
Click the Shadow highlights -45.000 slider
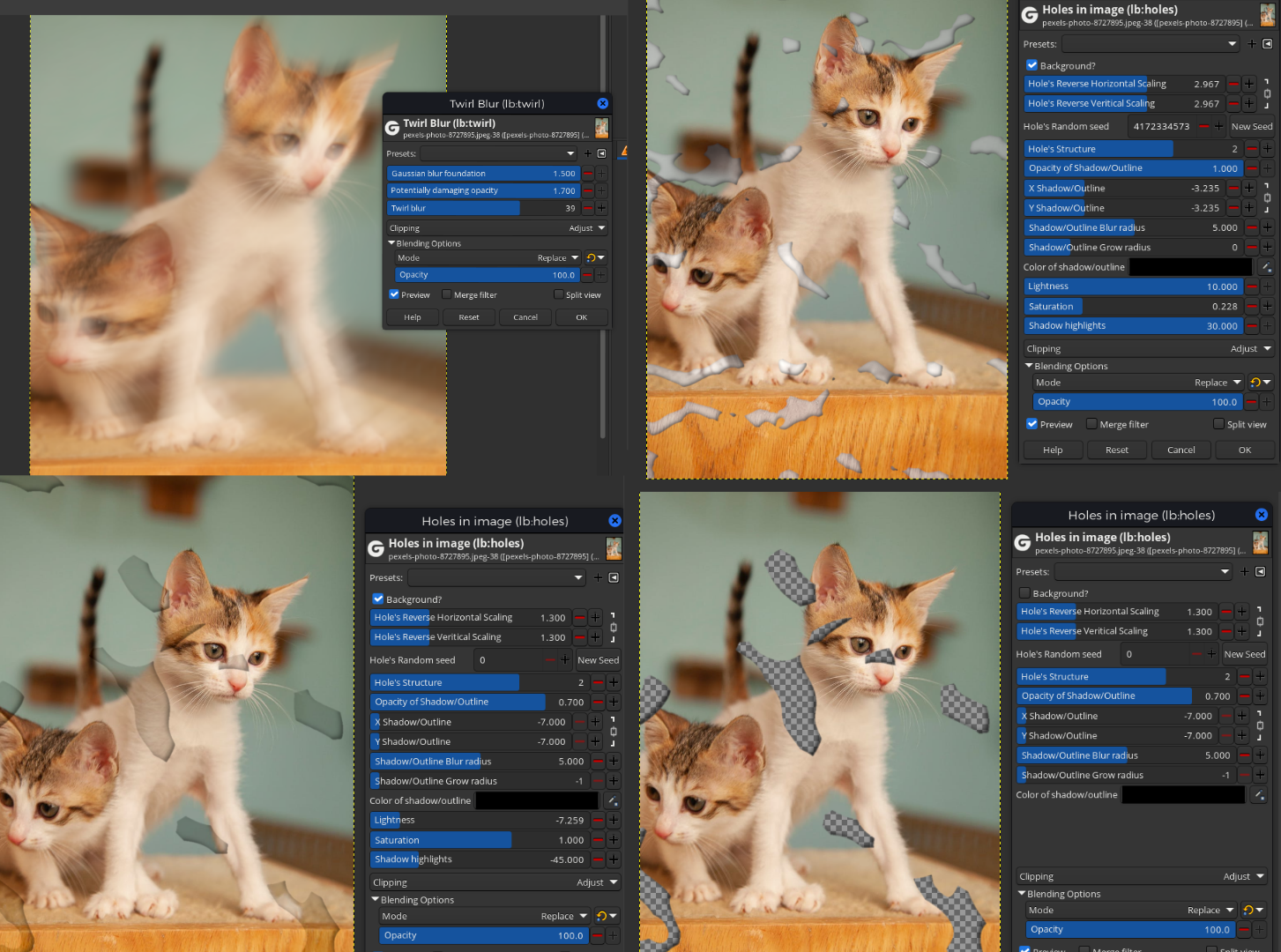[x=480, y=859]
